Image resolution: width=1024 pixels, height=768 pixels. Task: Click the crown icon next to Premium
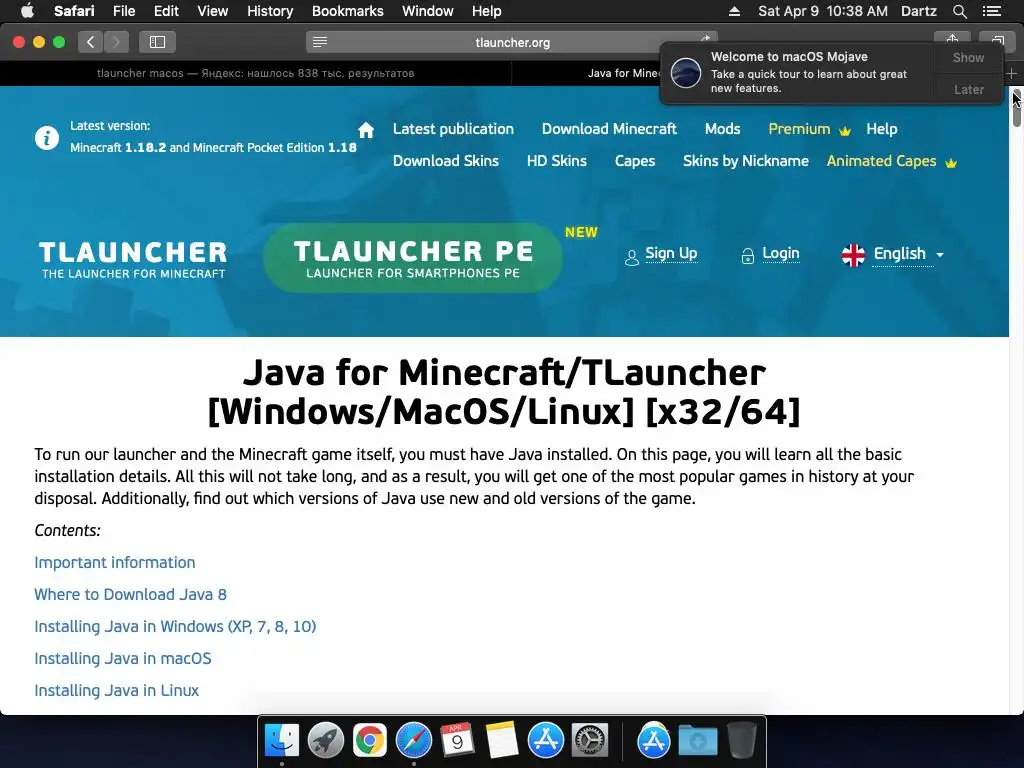click(x=844, y=131)
